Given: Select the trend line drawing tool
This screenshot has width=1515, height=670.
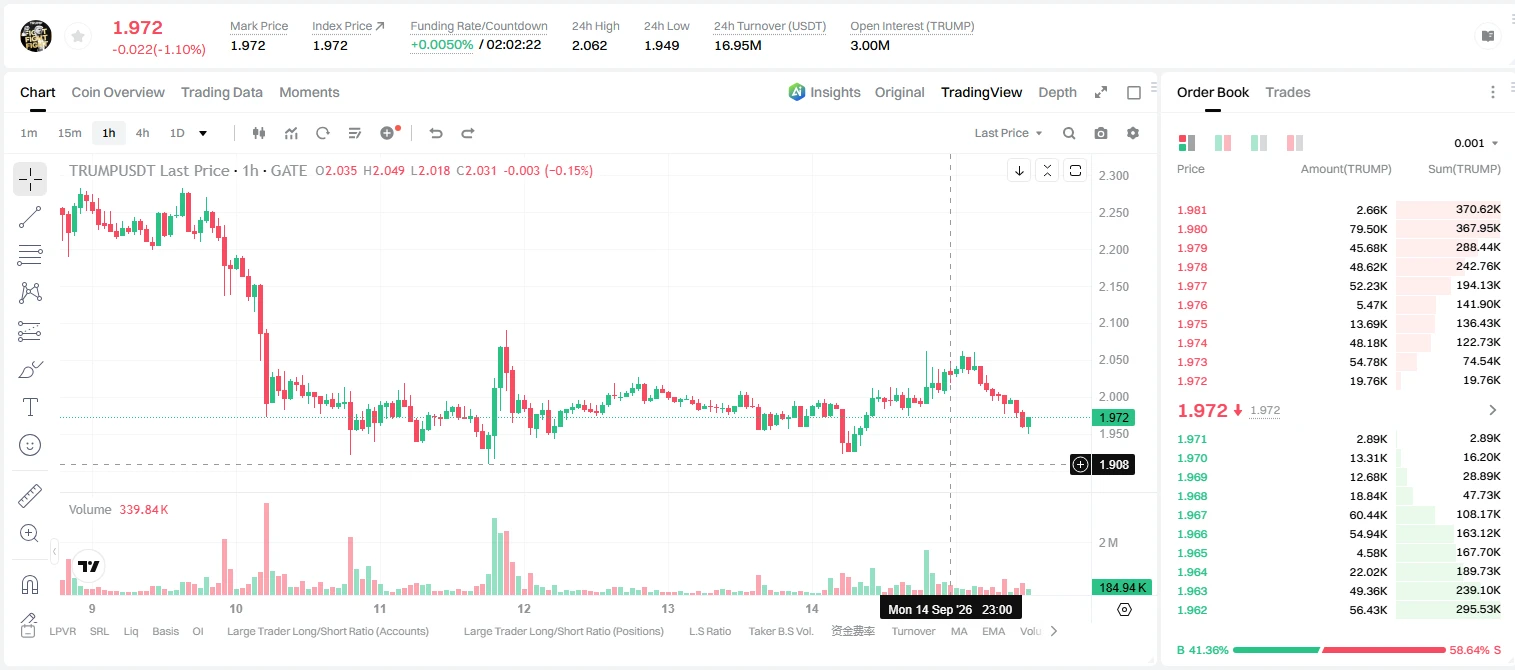Looking at the screenshot, I should [x=30, y=217].
